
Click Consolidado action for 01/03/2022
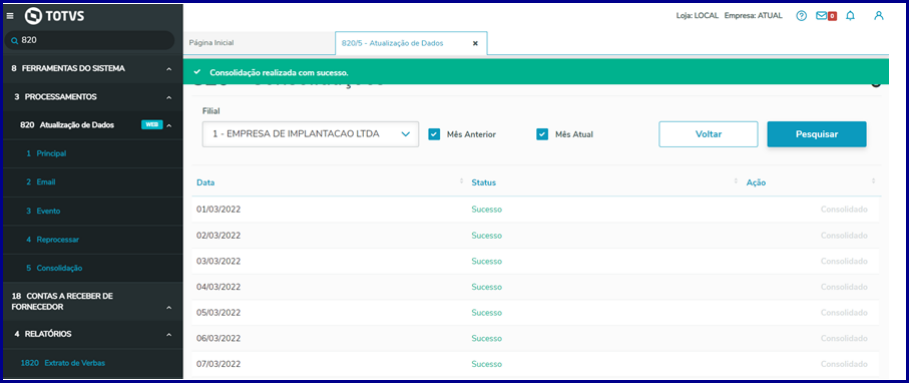tap(844, 209)
